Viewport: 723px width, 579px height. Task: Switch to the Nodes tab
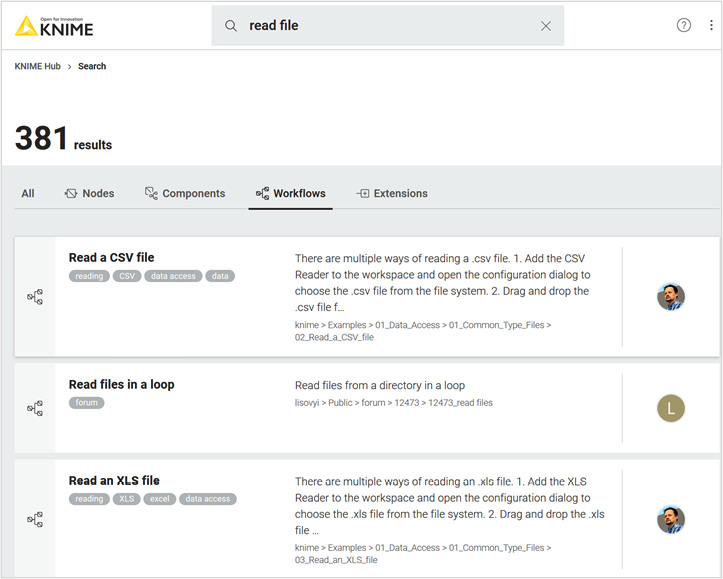click(x=89, y=194)
